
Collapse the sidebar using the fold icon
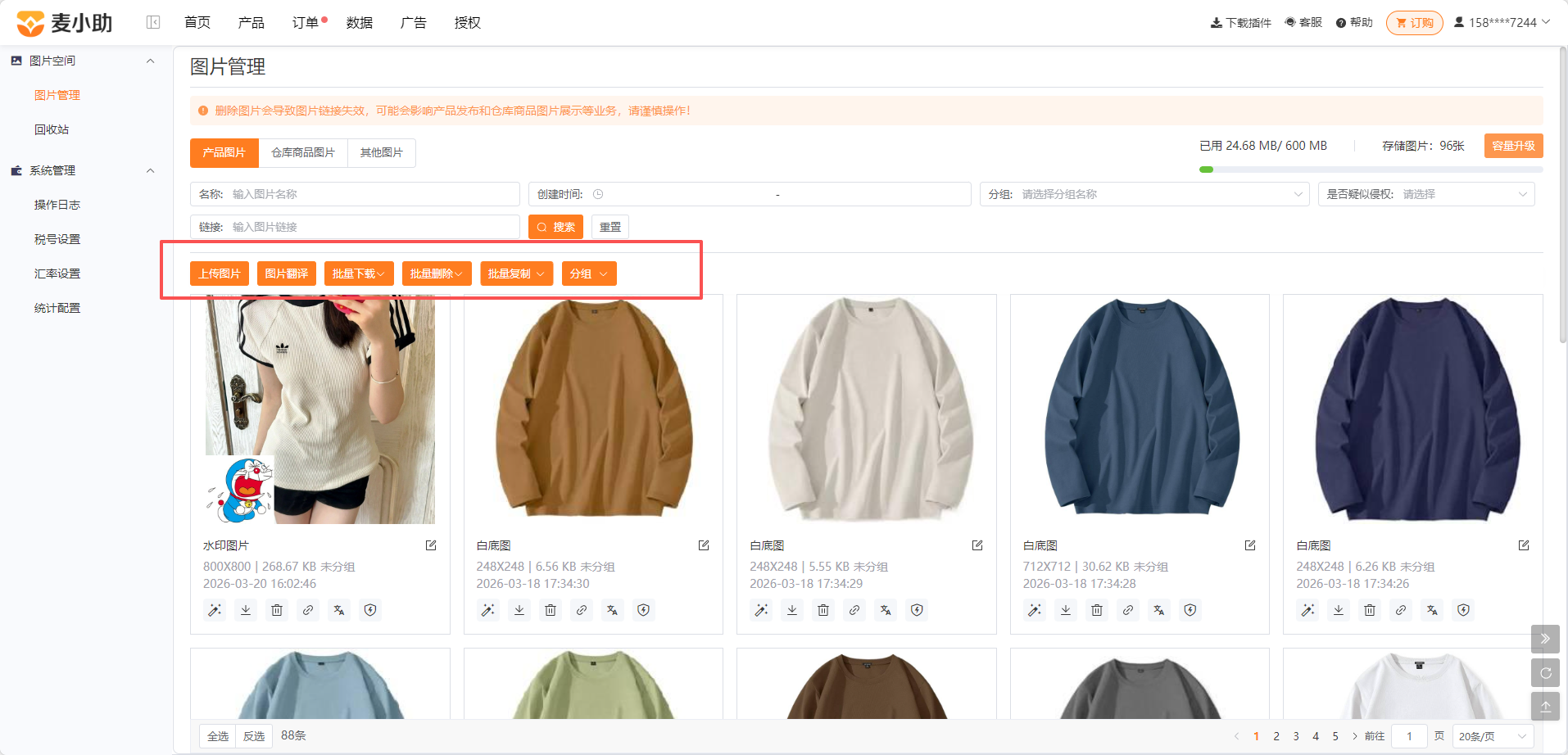153,22
